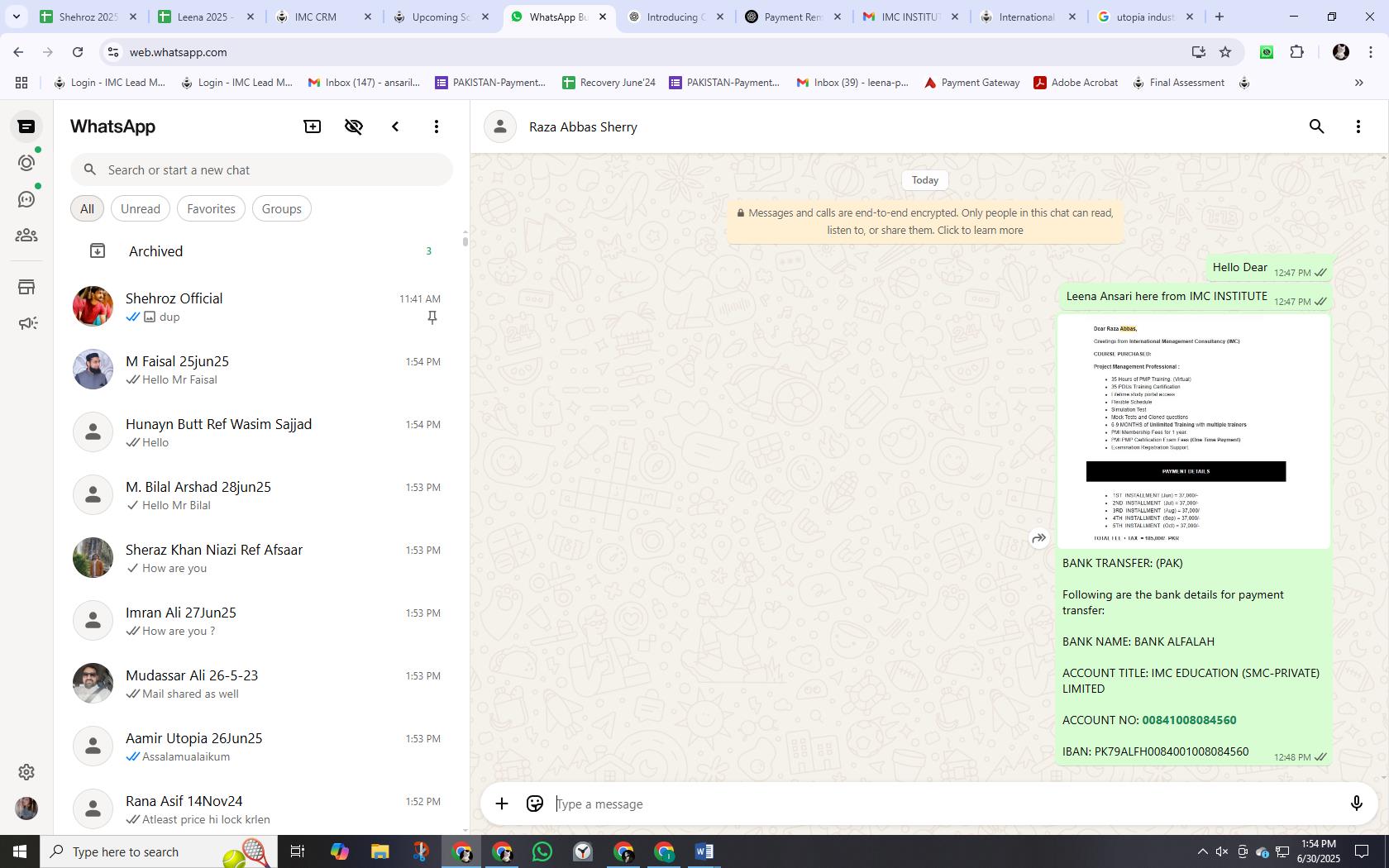Open the payment details document image
1389x868 pixels.
(1194, 432)
